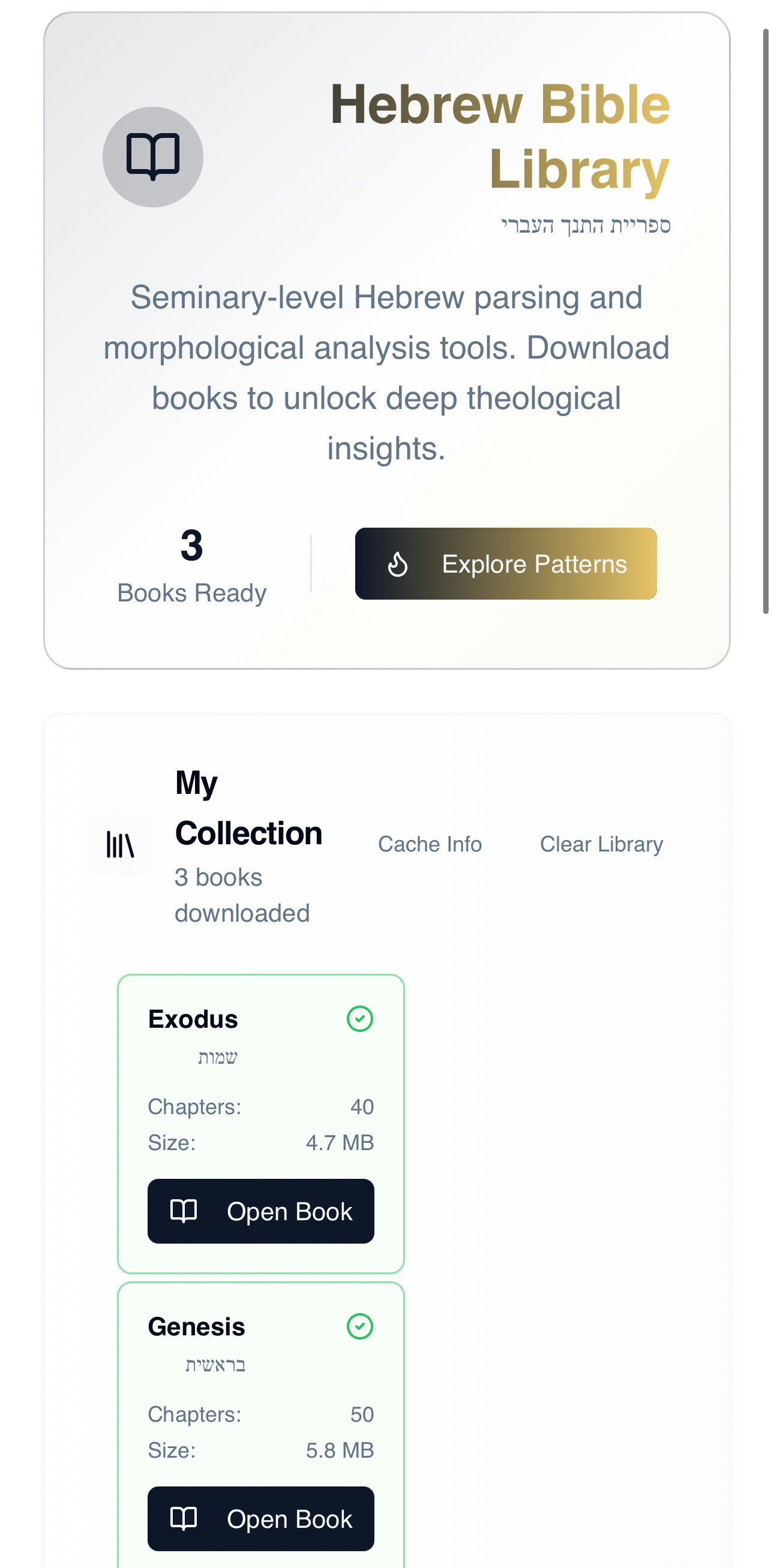Open the Exodus book

[x=260, y=1211]
